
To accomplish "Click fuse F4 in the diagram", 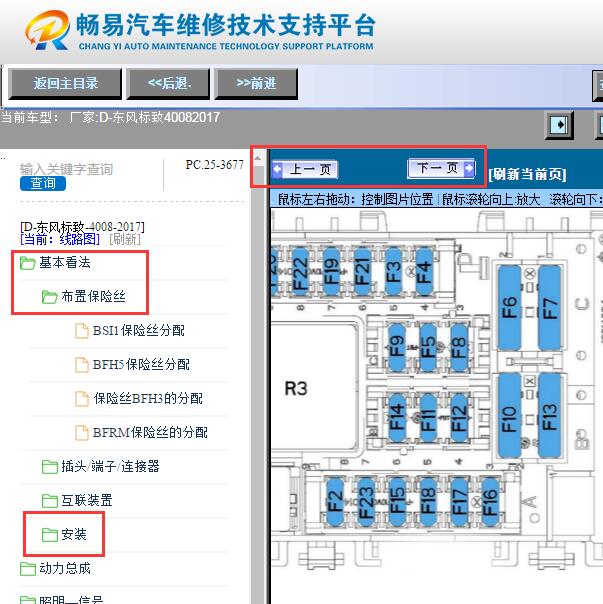I will (424, 272).
